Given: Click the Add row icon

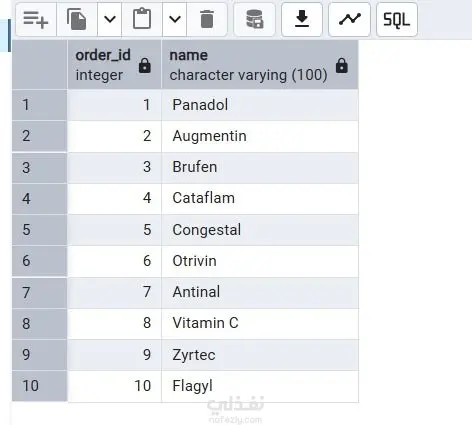Looking at the screenshot, I should 36,19.
